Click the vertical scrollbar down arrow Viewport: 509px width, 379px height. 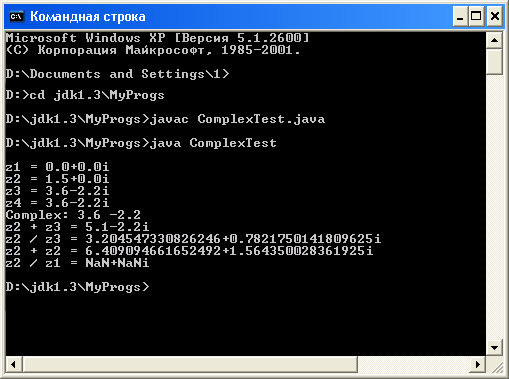click(x=494, y=348)
